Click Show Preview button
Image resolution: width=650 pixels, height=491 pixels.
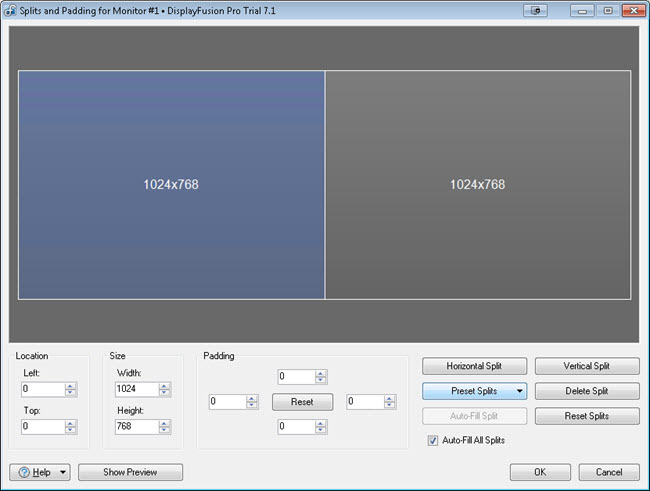(130, 472)
